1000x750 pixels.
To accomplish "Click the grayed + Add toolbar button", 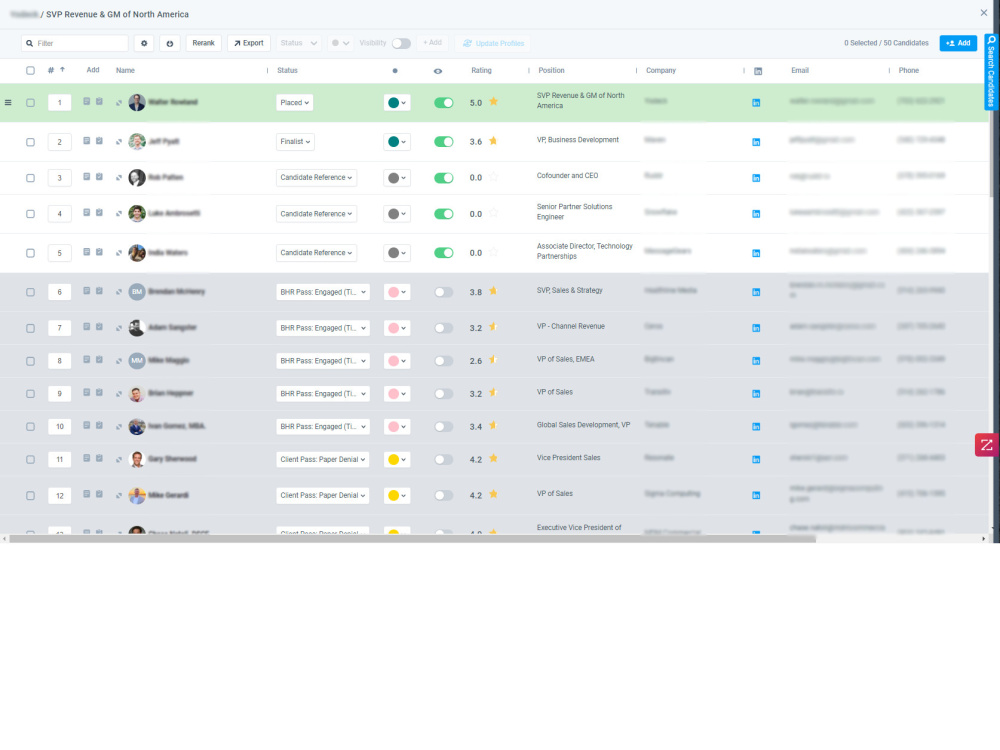I will [432, 43].
